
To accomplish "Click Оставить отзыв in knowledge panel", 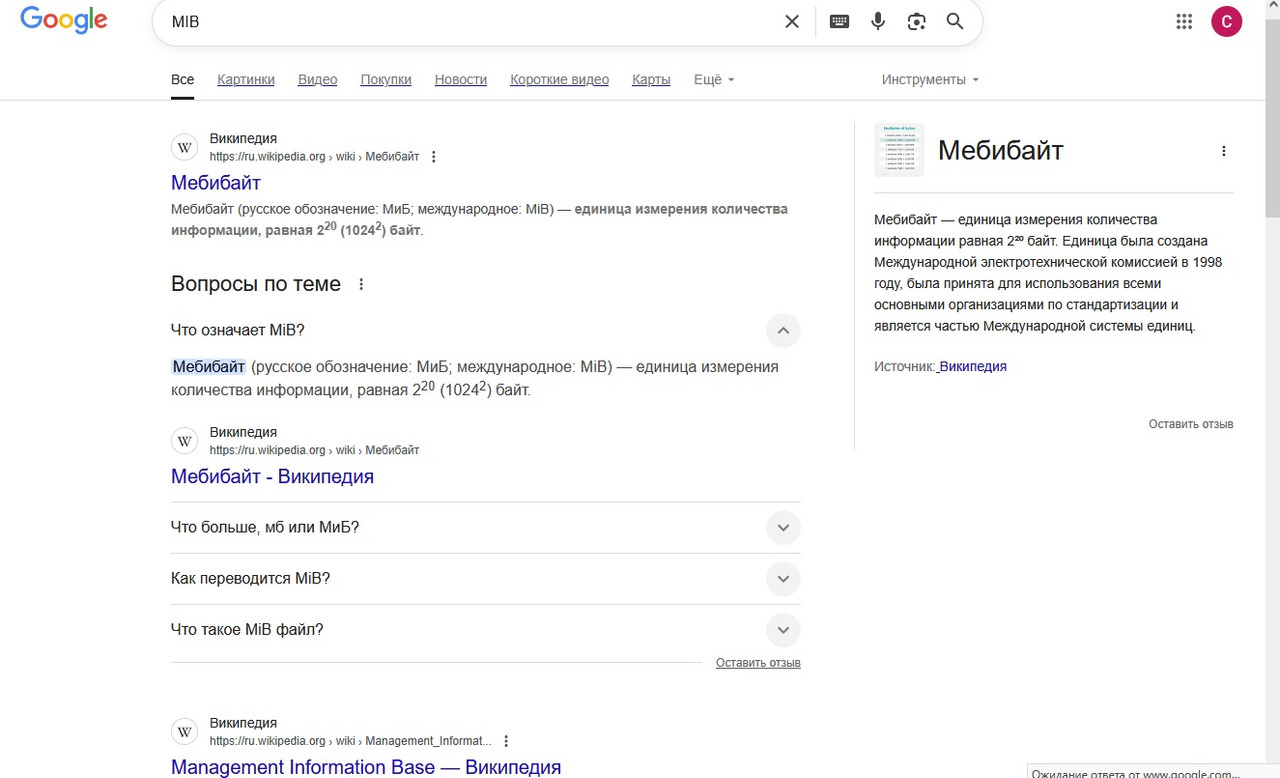I will tap(1191, 424).
